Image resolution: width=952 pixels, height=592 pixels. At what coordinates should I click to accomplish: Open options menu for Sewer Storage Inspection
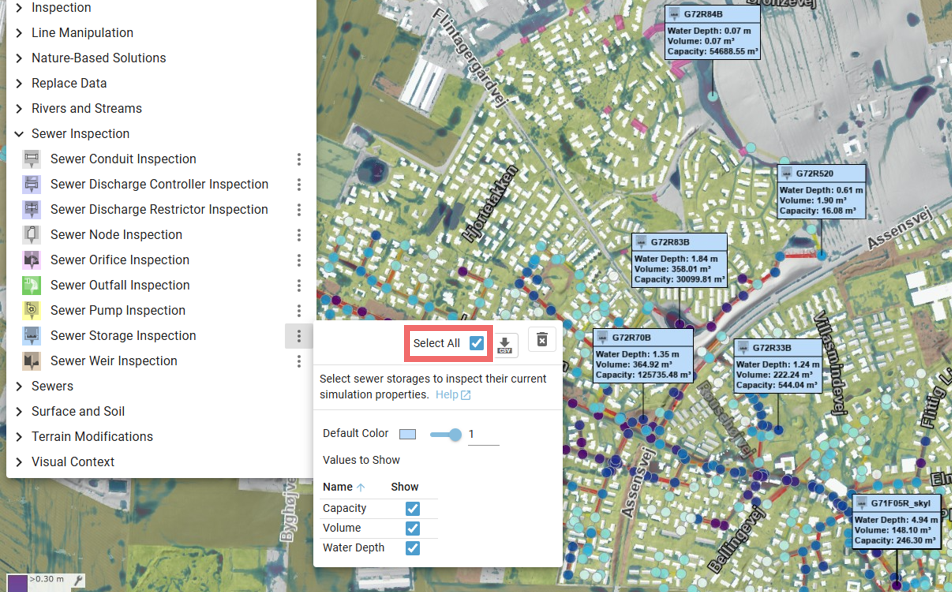[x=298, y=336]
